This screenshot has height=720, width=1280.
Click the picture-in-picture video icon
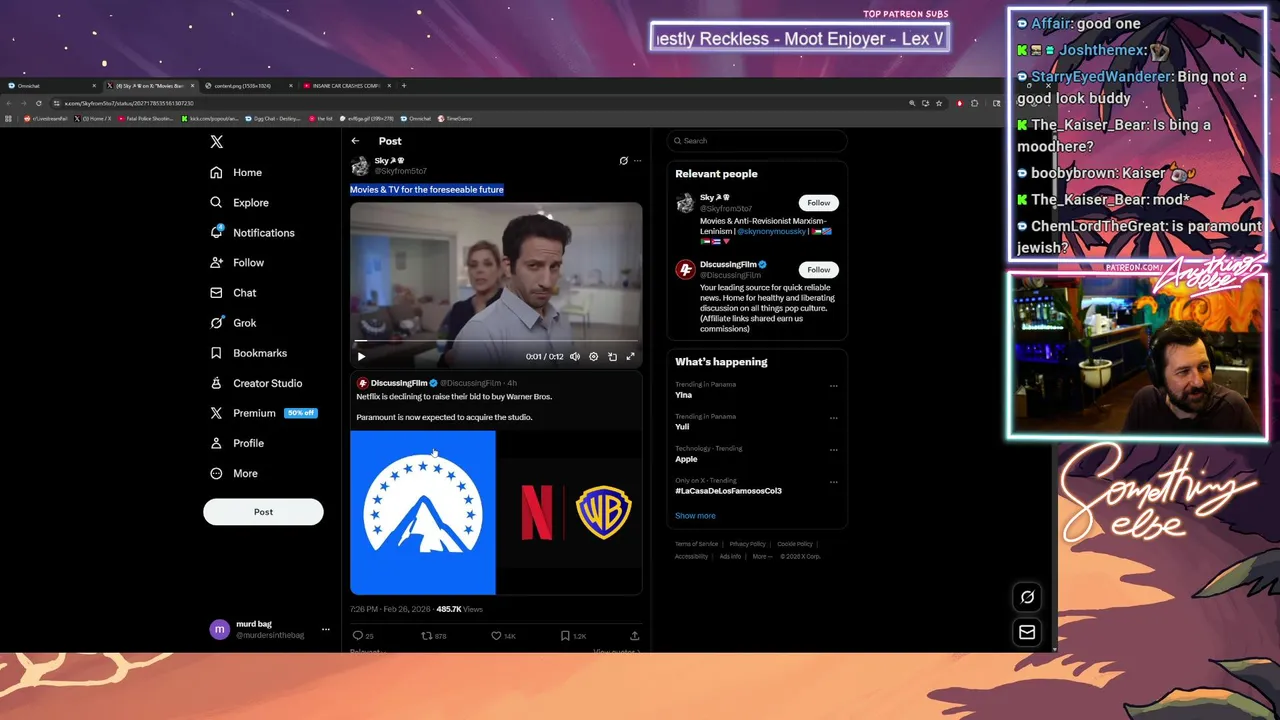pos(612,356)
